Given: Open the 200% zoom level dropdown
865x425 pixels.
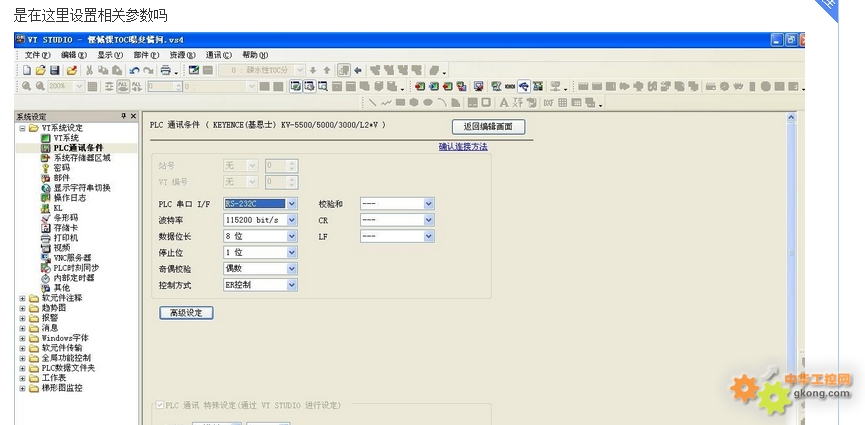Looking at the screenshot, I should point(79,86).
